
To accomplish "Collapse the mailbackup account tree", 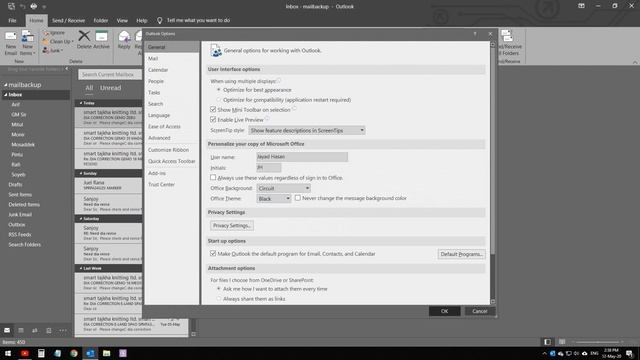I will coord(6,85).
